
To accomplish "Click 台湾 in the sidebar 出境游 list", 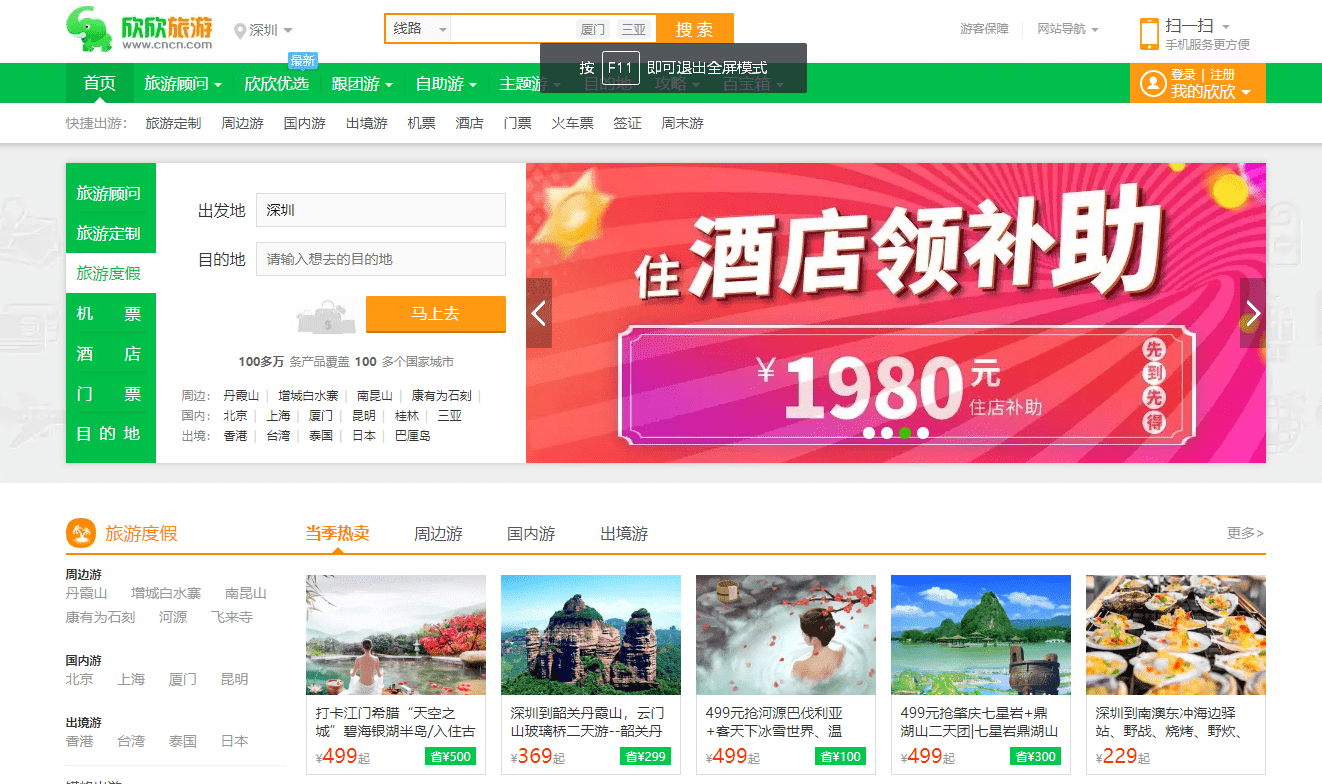I will pos(131,741).
